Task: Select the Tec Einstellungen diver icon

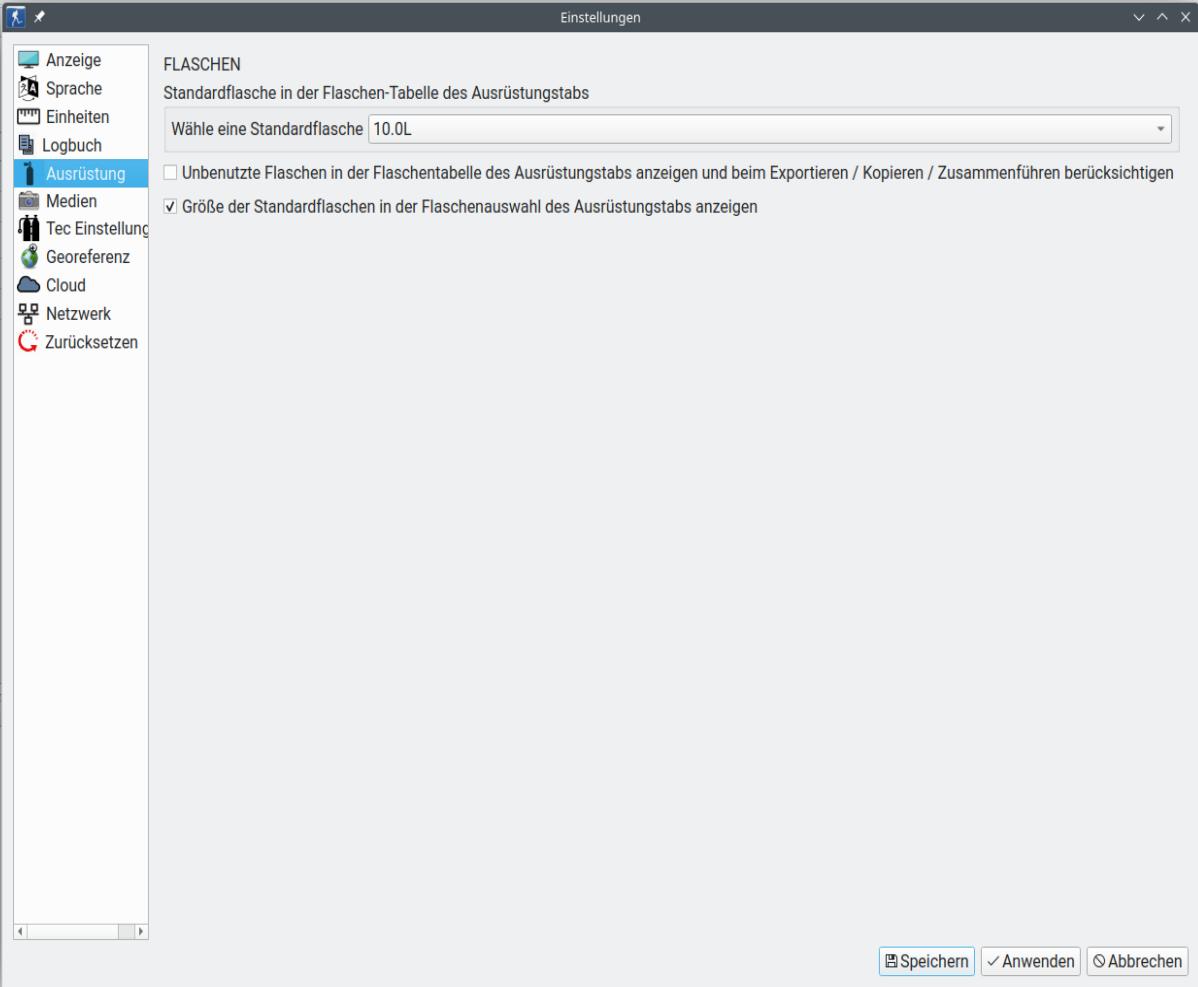Action: pos(29,229)
